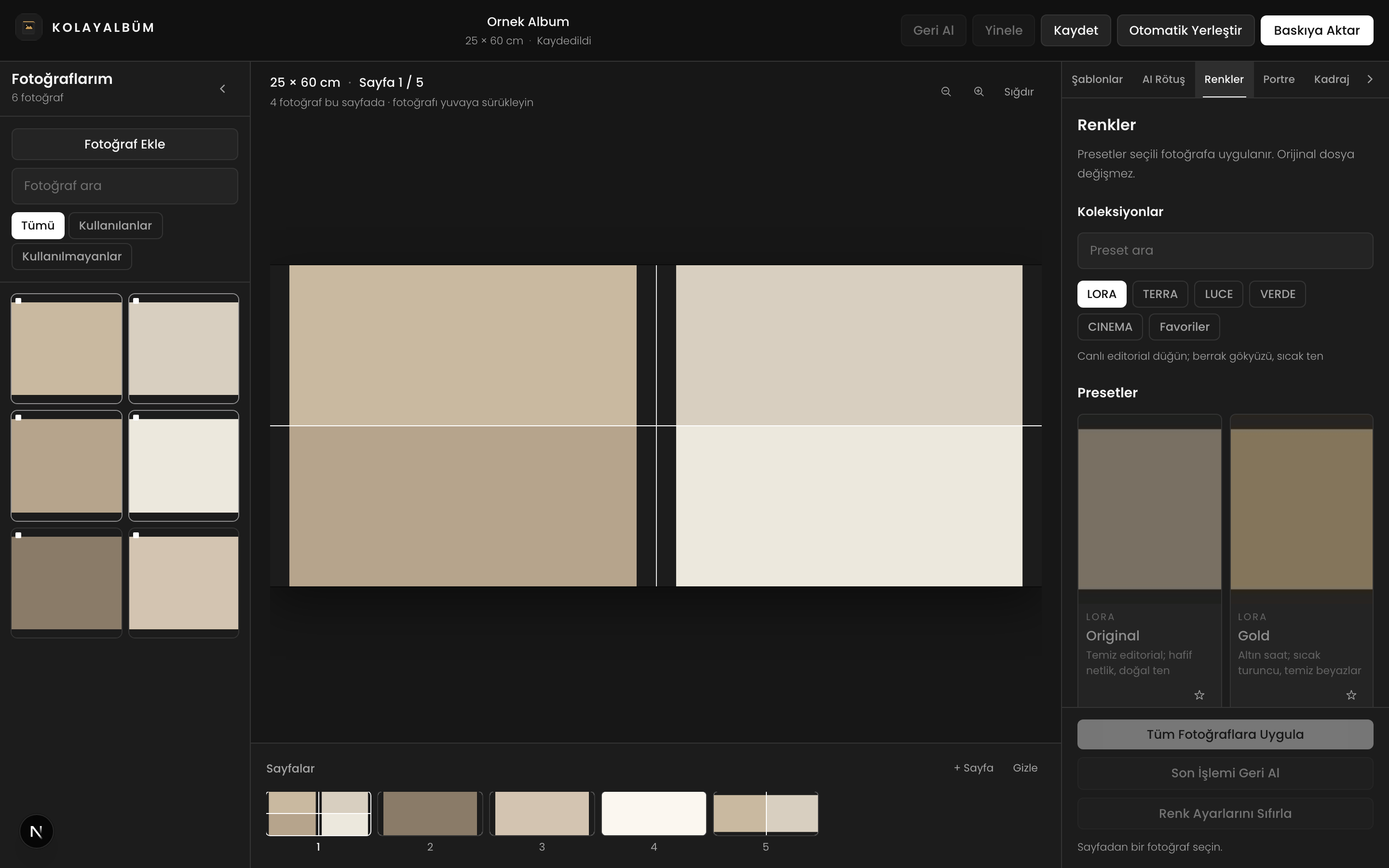The height and width of the screenshot is (868, 1389).
Task: Click the Geri Al button
Action: click(933, 30)
